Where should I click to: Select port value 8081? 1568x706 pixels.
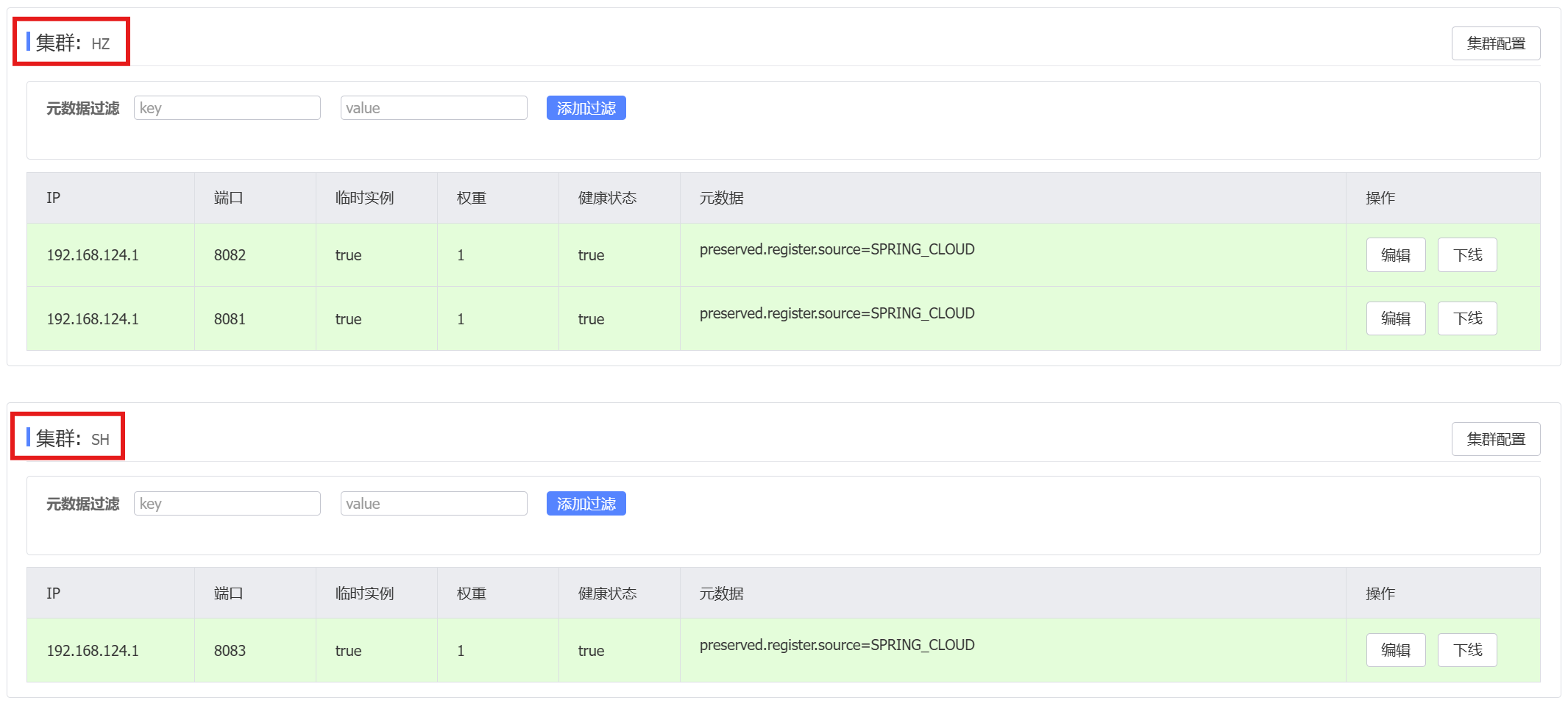click(x=230, y=319)
